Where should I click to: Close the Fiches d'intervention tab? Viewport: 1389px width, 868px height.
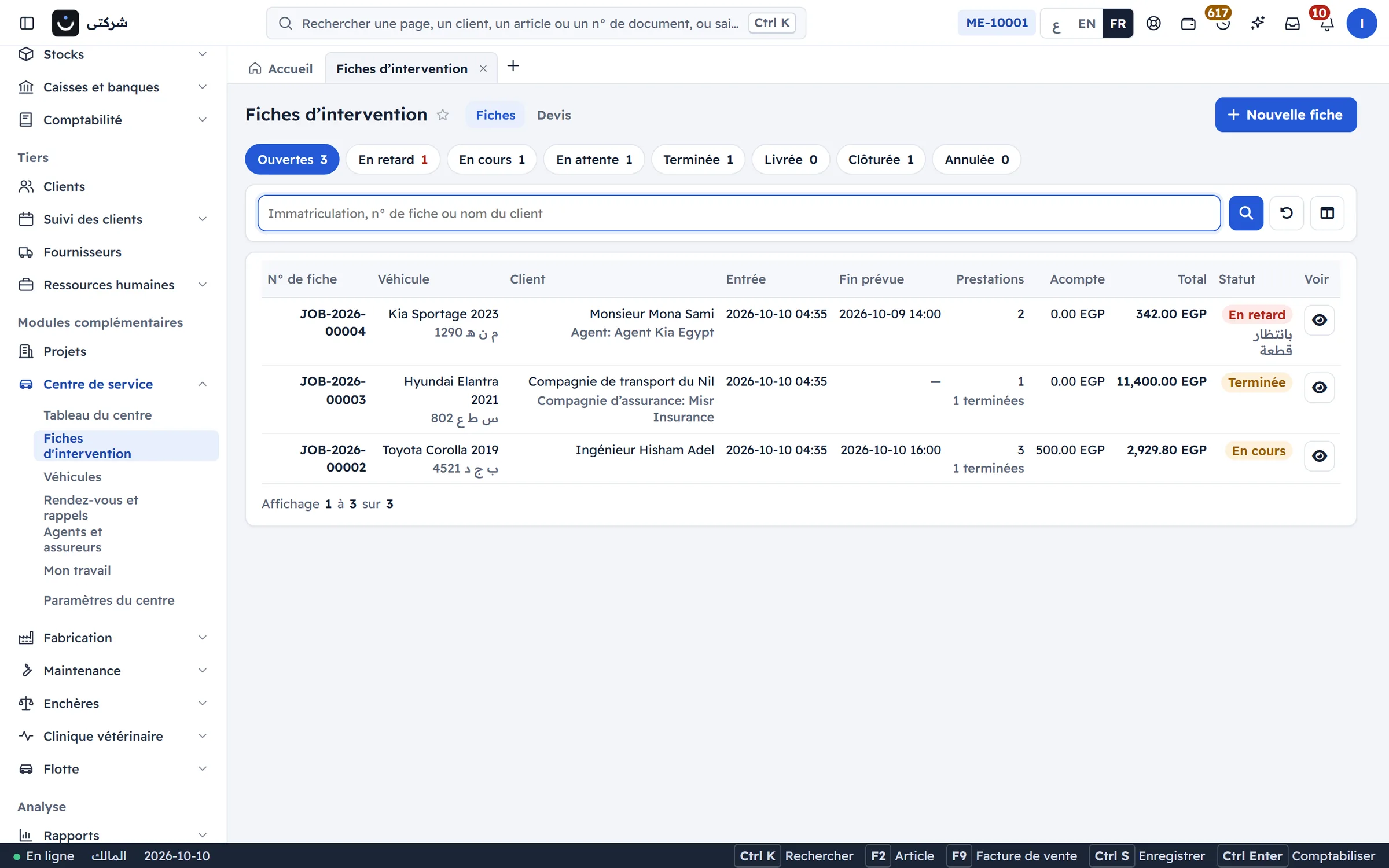point(483,69)
